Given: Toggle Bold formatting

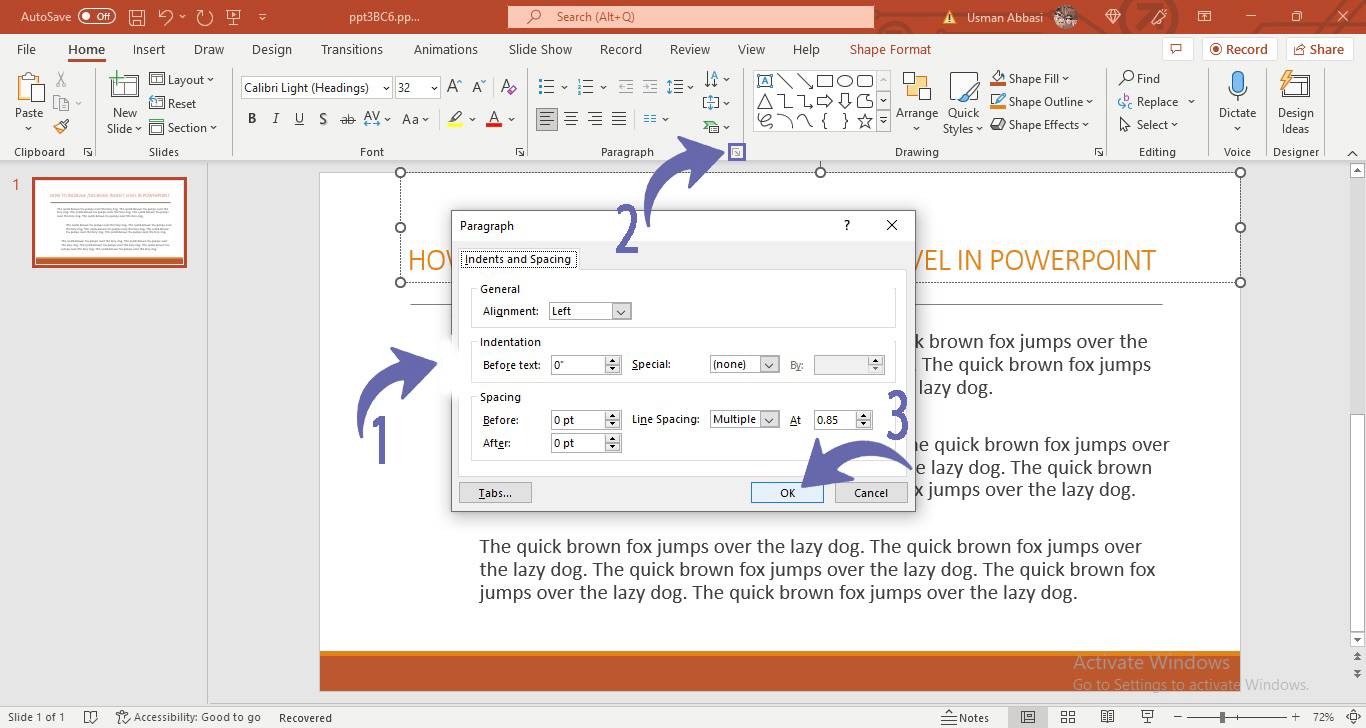Looking at the screenshot, I should [252, 119].
